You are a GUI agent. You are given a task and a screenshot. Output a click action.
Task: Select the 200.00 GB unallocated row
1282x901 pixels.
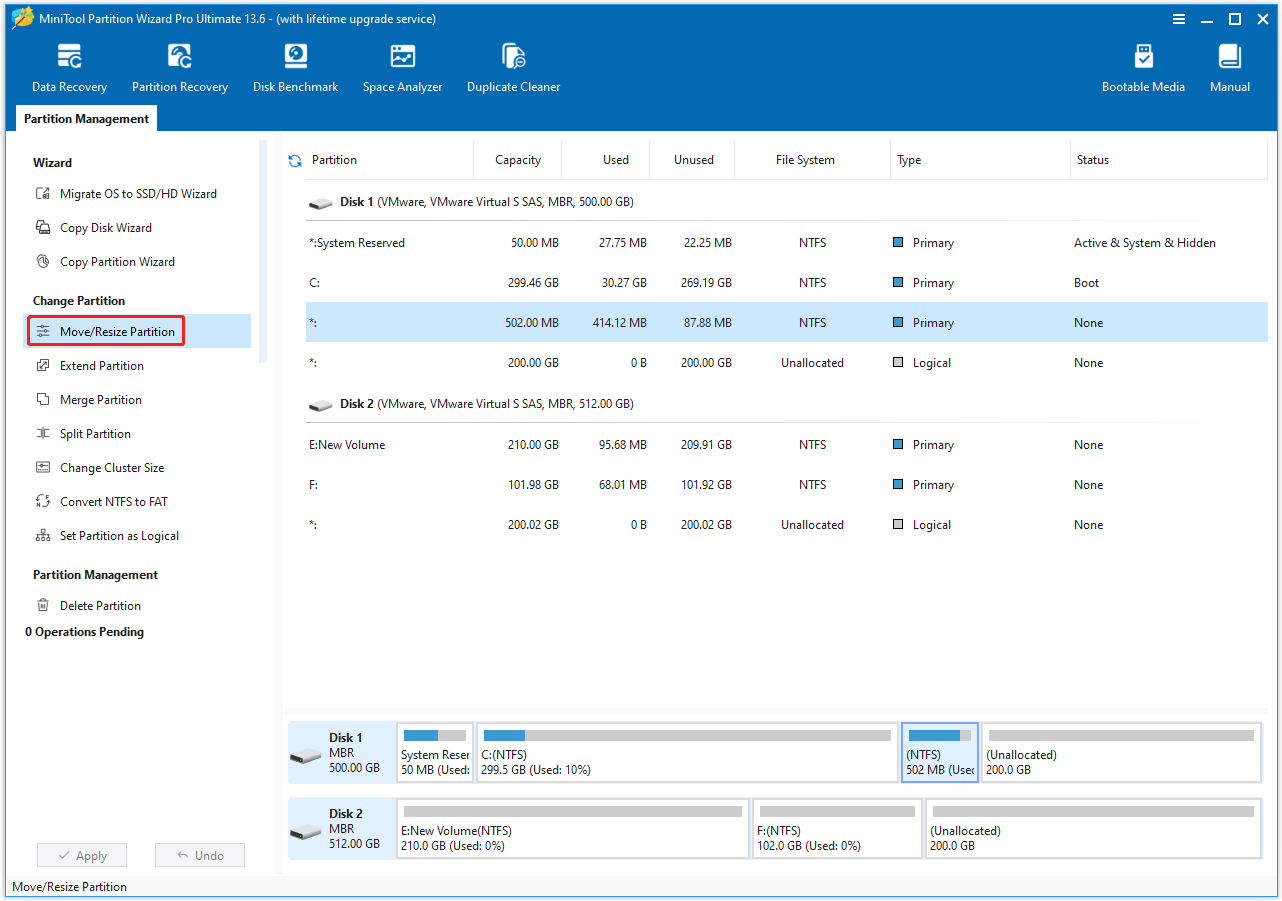pos(786,363)
